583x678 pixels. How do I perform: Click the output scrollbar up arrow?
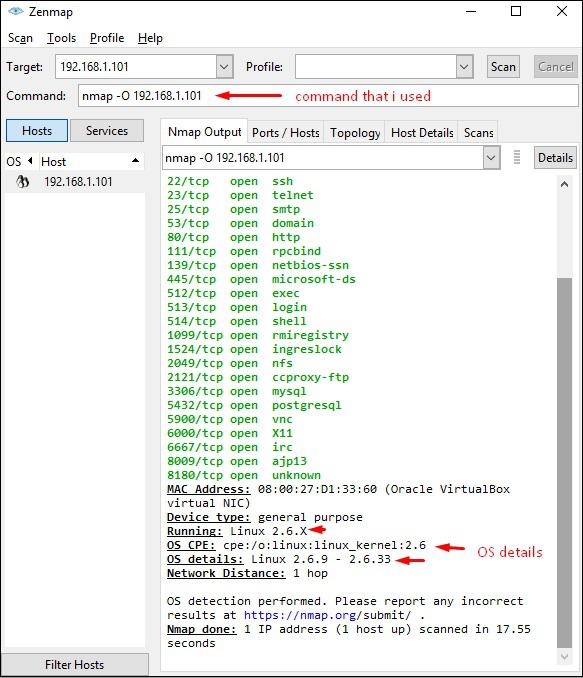tap(564, 184)
